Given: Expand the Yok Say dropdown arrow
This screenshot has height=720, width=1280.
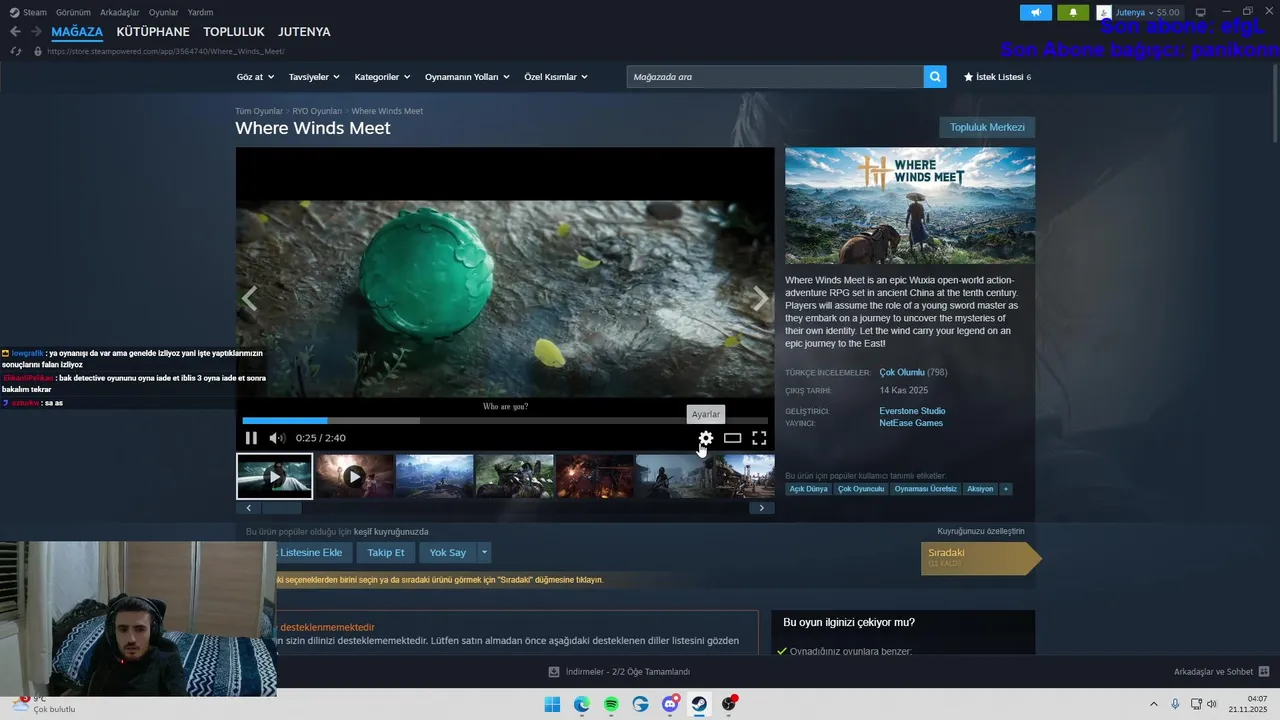Looking at the screenshot, I should click(x=484, y=552).
